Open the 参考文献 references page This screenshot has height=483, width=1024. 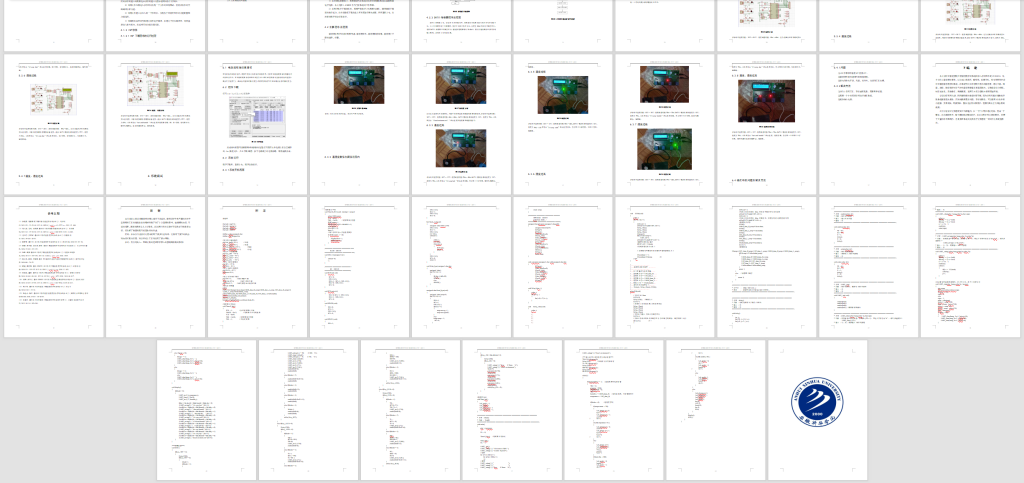click(x=52, y=266)
